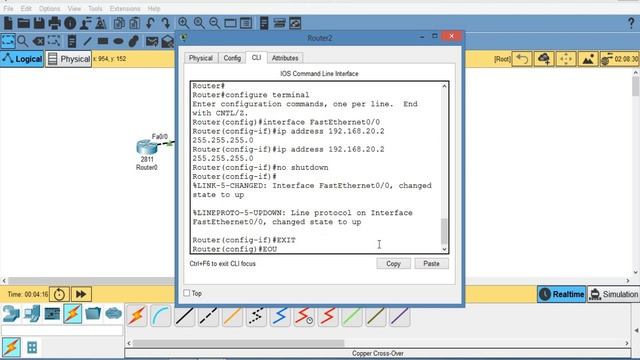Redo the action via toolbar arrow
This screenshot has height=360, width=640.
coord(165,23)
